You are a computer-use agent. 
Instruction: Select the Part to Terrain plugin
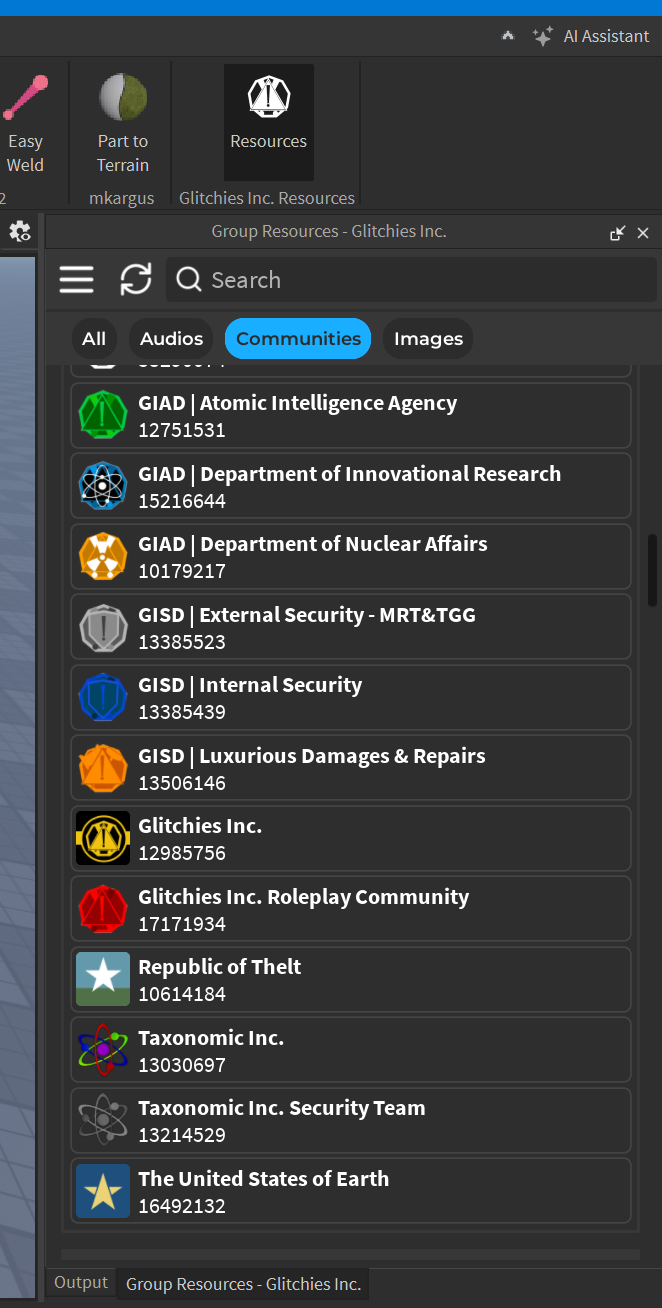click(x=123, y=120)
